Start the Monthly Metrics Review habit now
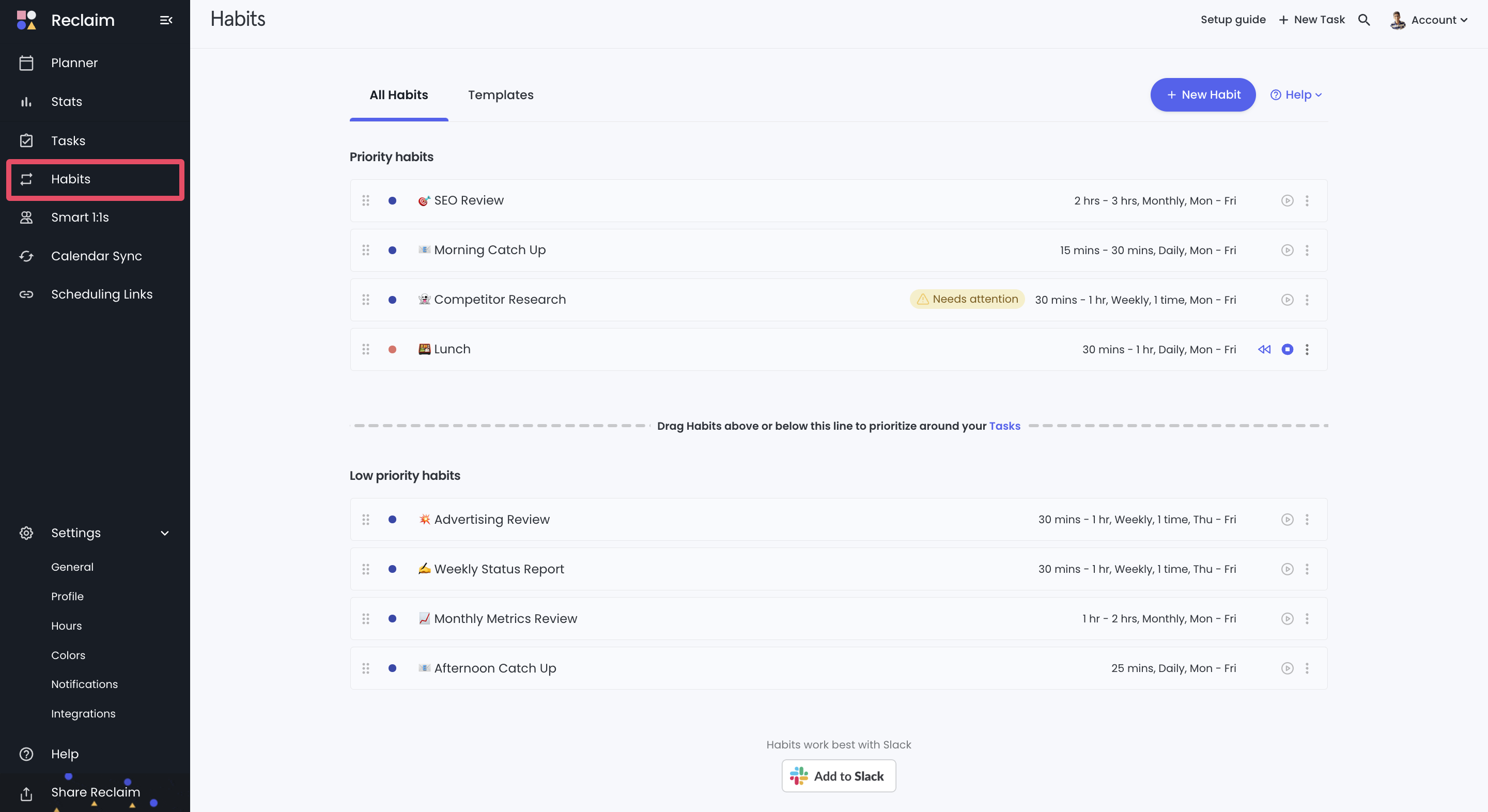1488x812 pixels. pos(1287,618)
